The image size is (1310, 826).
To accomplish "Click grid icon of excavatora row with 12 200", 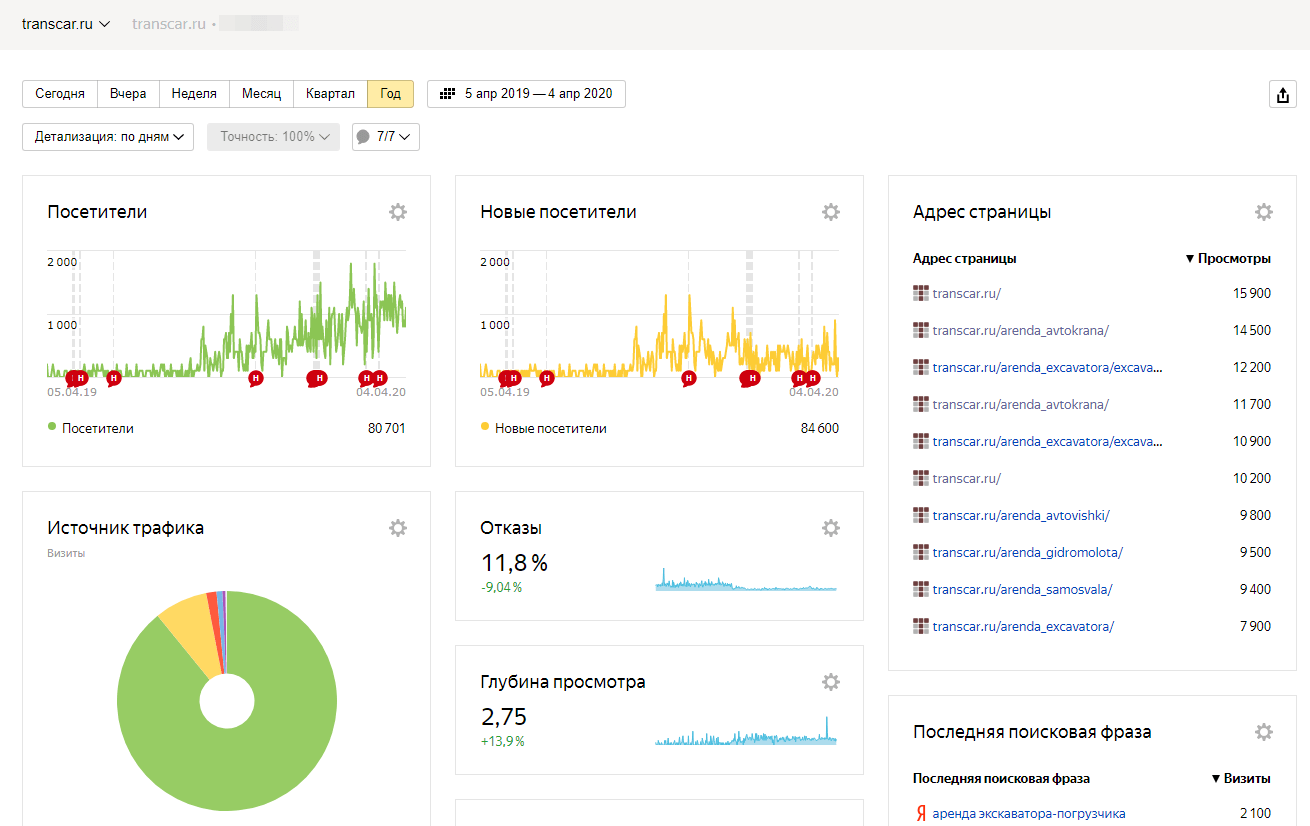I will coord(921,368).
